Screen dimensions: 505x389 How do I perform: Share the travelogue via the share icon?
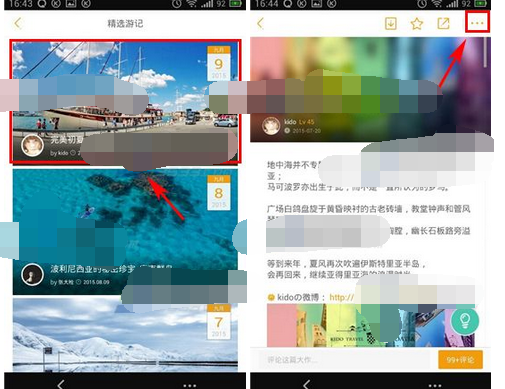(443, 23)
